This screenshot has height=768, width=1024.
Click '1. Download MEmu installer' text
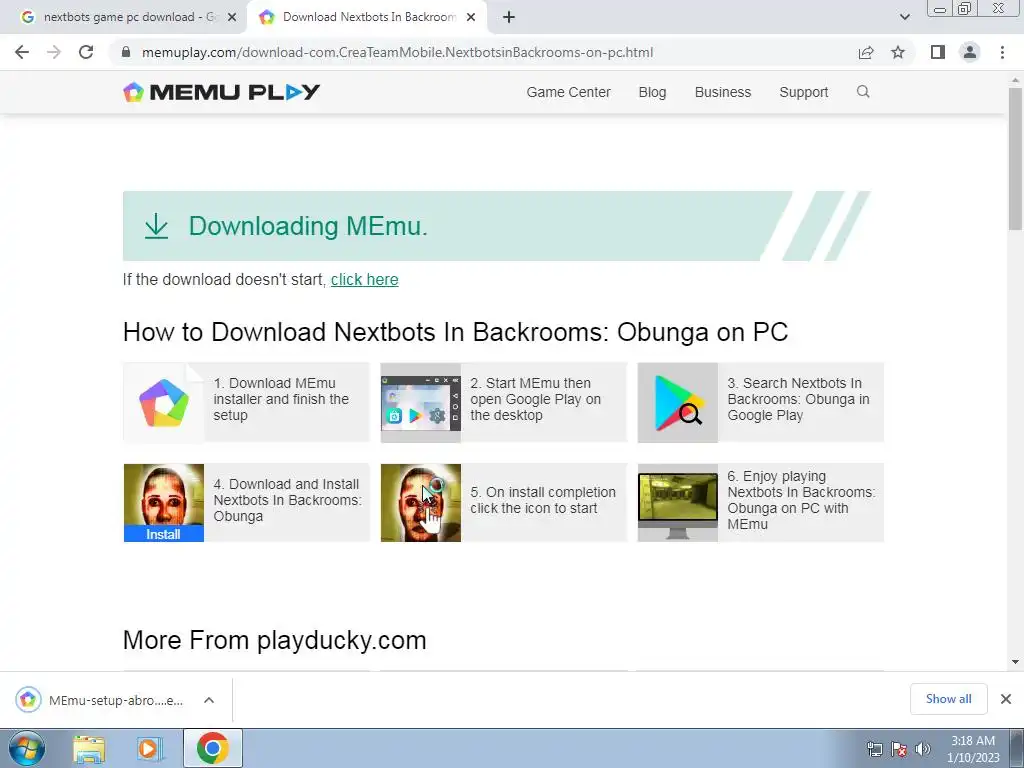click(x=281, y=399)
